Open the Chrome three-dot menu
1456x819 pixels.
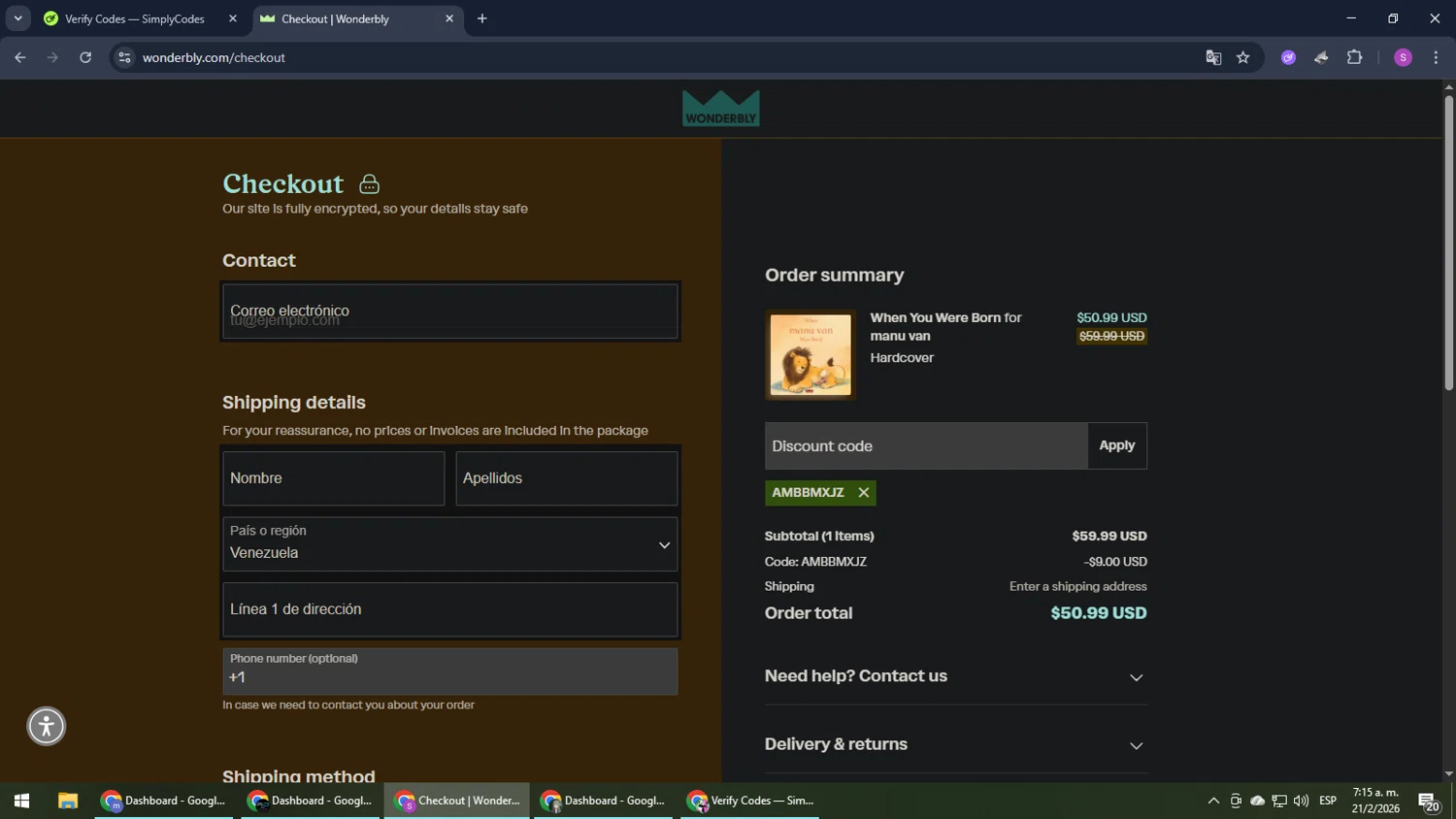1436,57
